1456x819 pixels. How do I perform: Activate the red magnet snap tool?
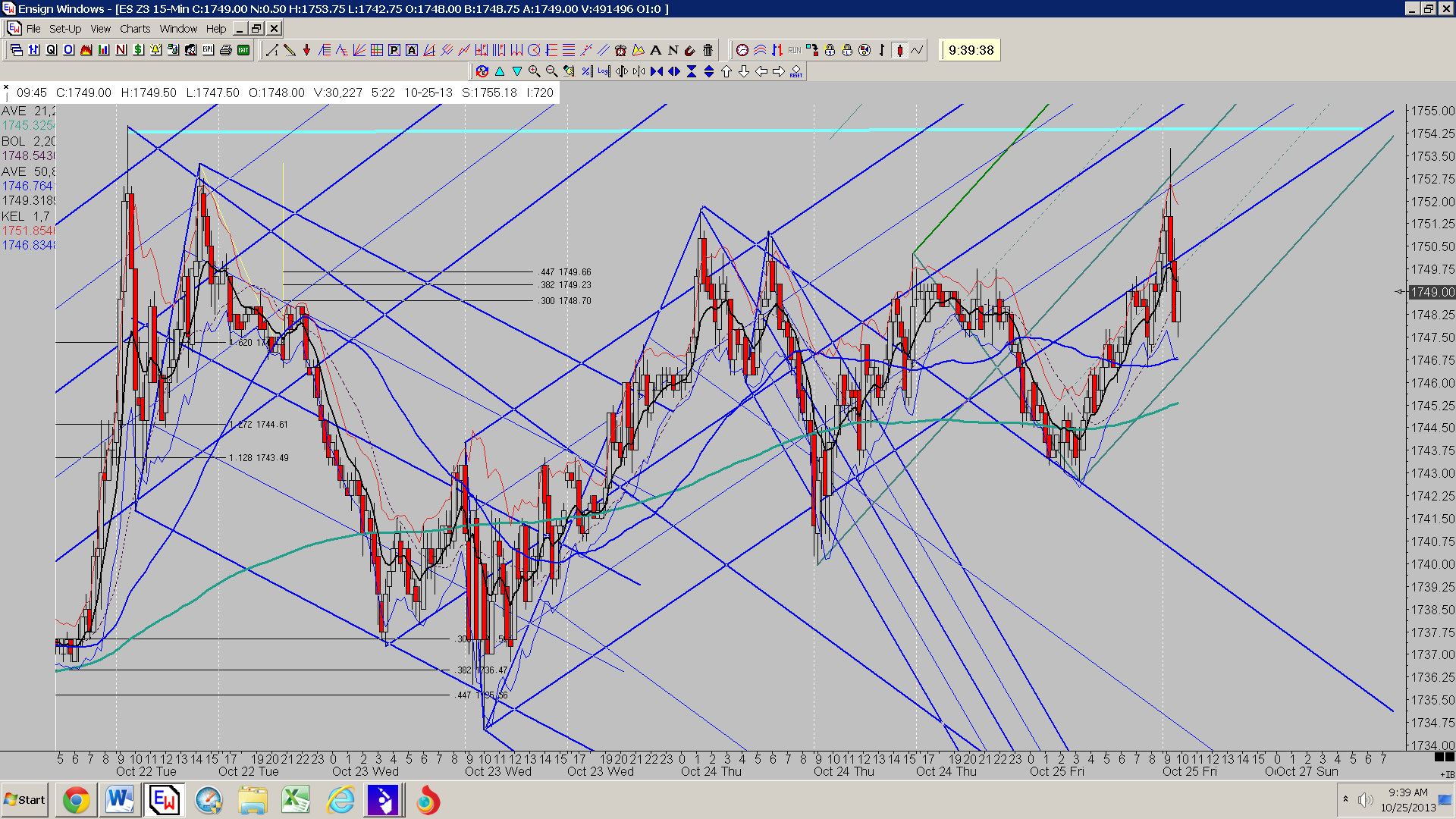pyautogui.click(x=690, y=50)
